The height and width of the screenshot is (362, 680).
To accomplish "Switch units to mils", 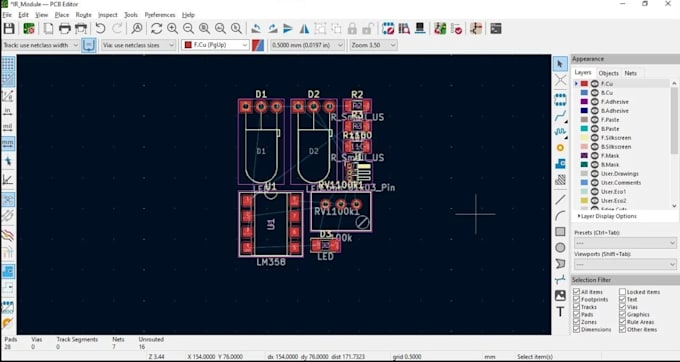I will (8, 127).
